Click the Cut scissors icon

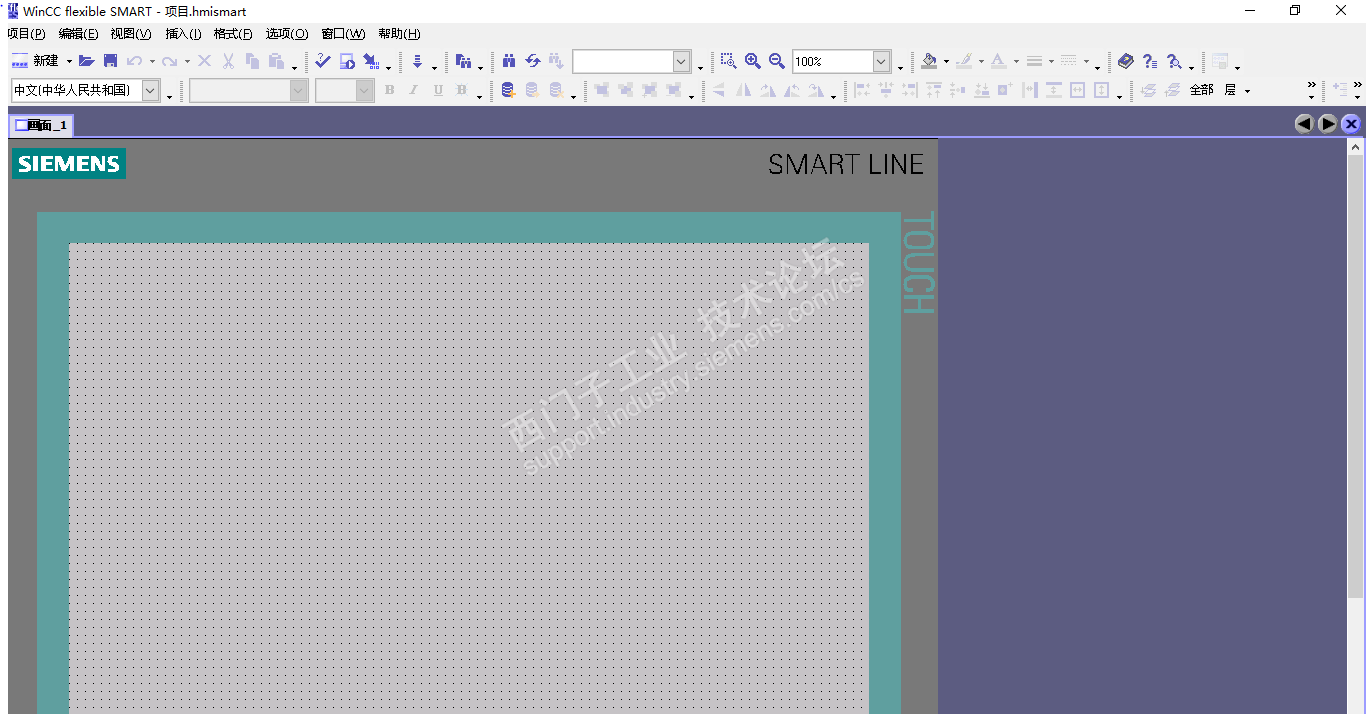point(228,61)
